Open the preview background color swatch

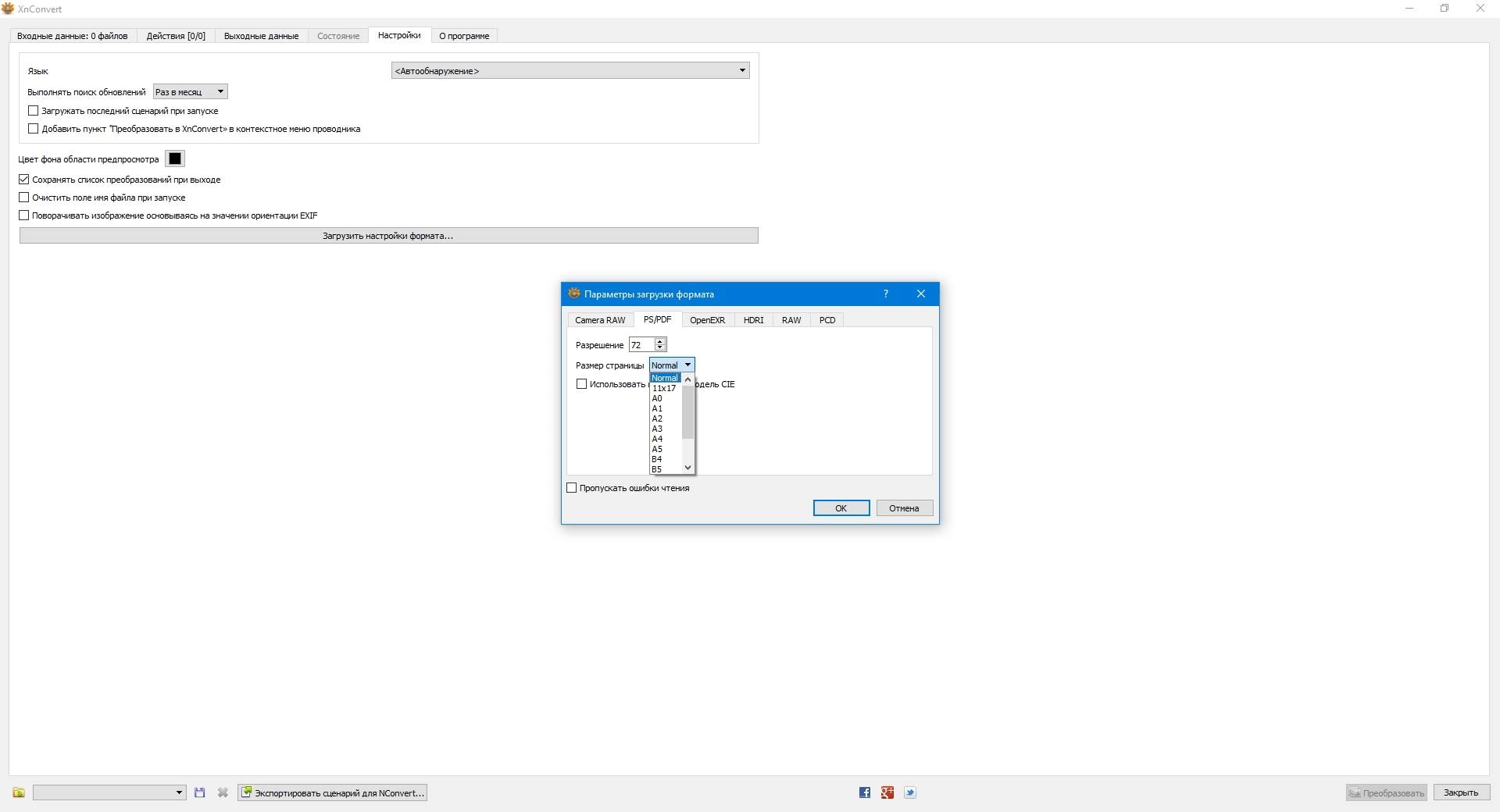tap(175, 159)
